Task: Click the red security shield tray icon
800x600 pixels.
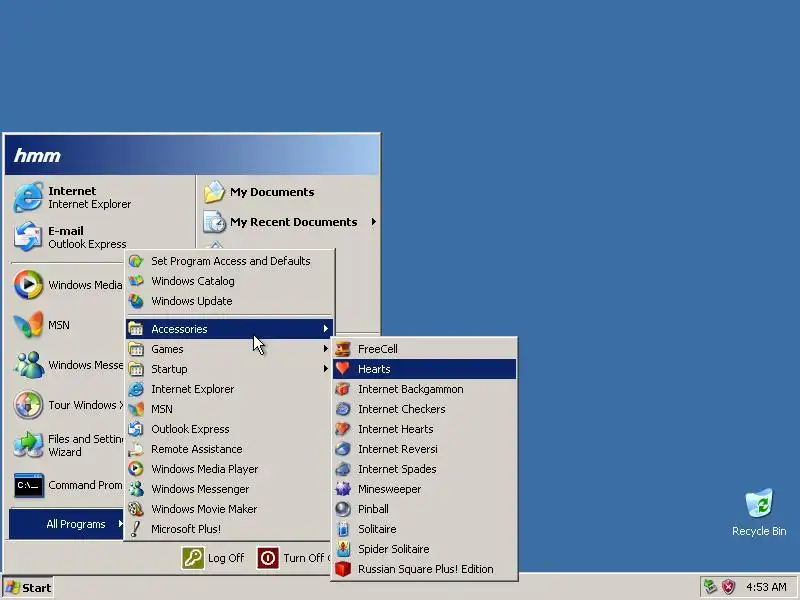Action: (x=729, y=587)
